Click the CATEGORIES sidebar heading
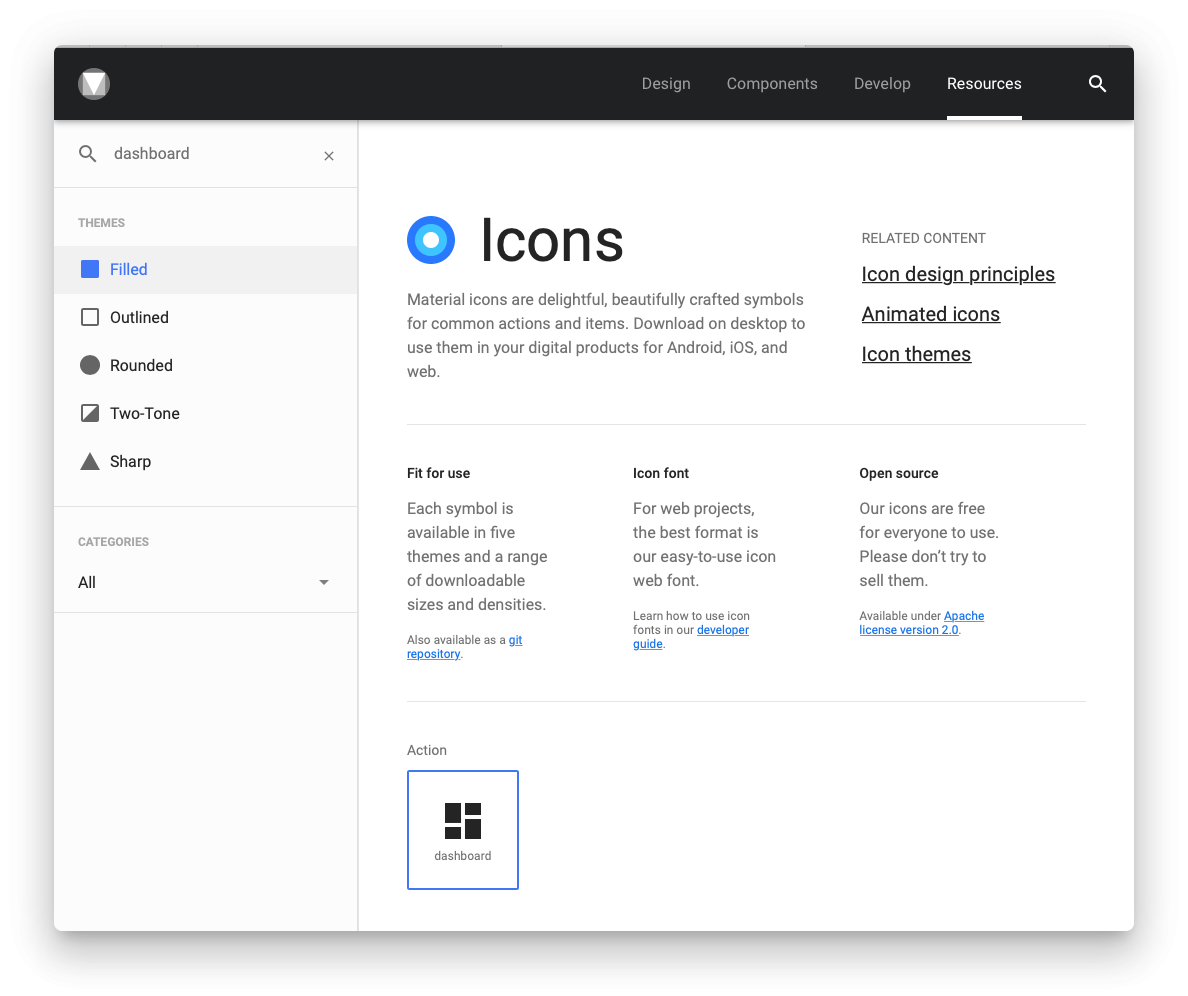This screenshot has width=1188, height=996. 114,542
